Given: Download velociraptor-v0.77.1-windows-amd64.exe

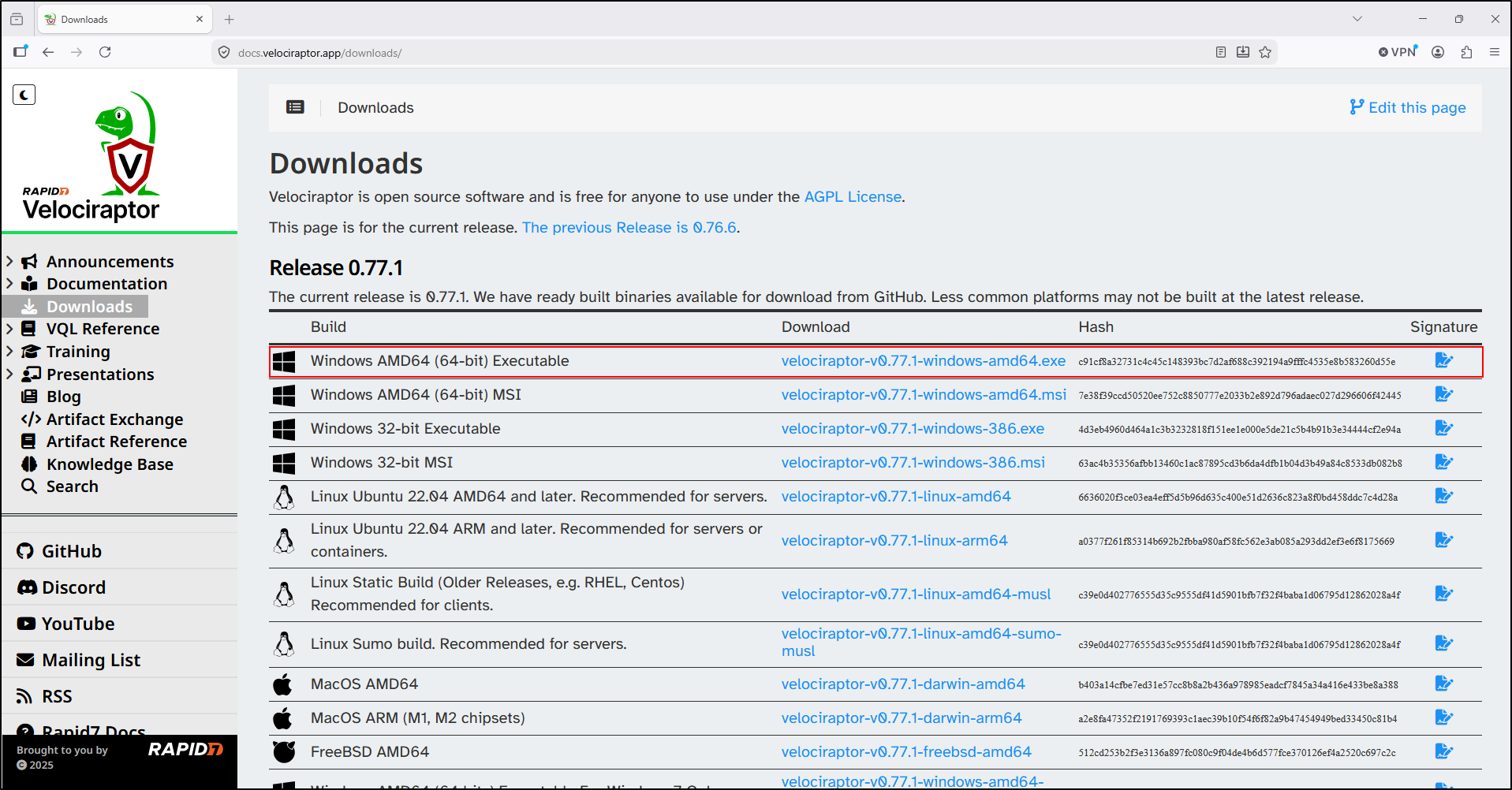Looking at the screenshot, I should (x=924, y=360).
